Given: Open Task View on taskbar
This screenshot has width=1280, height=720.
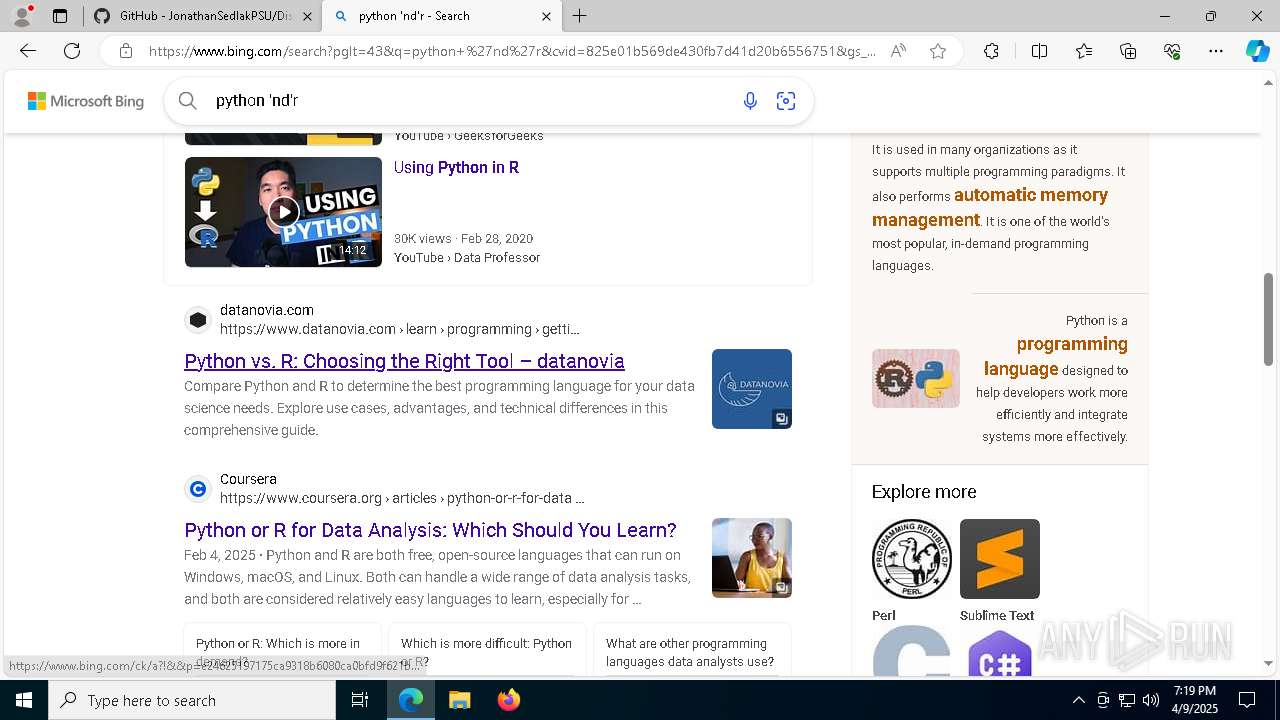Looking at the screenshot, I should coord(360,700).
